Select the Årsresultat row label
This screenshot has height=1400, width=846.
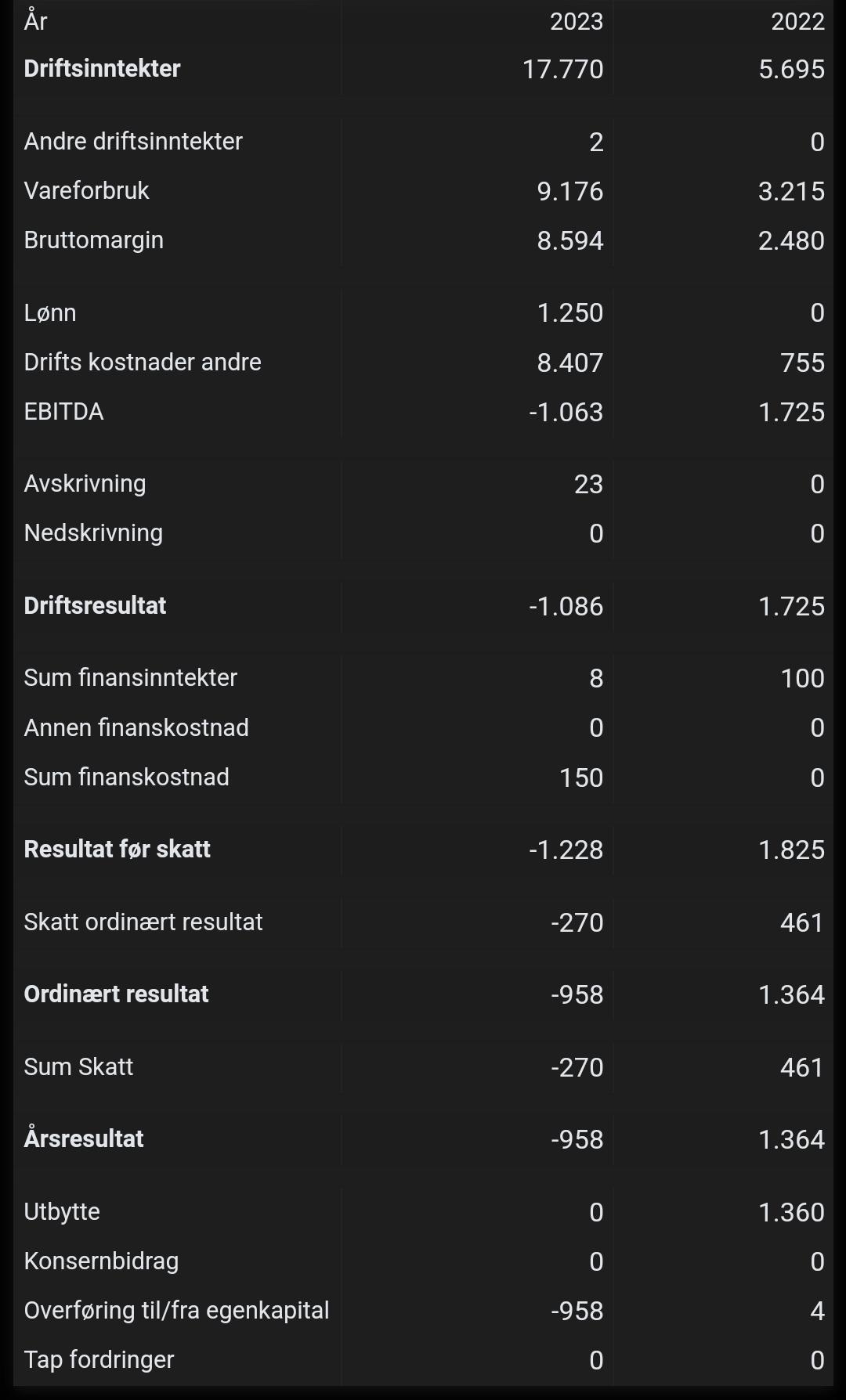click(x=84, y=1138)
